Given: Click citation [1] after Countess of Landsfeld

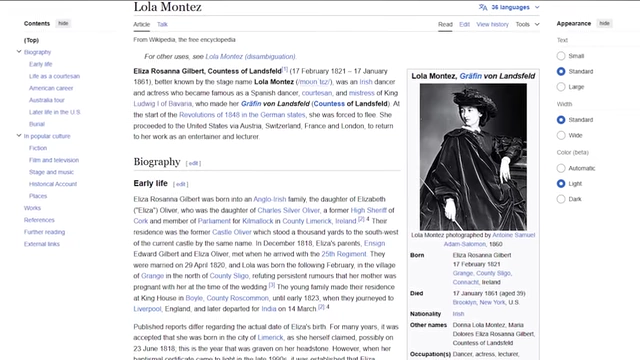Looking at the screenshot, I should pos(285,69).
